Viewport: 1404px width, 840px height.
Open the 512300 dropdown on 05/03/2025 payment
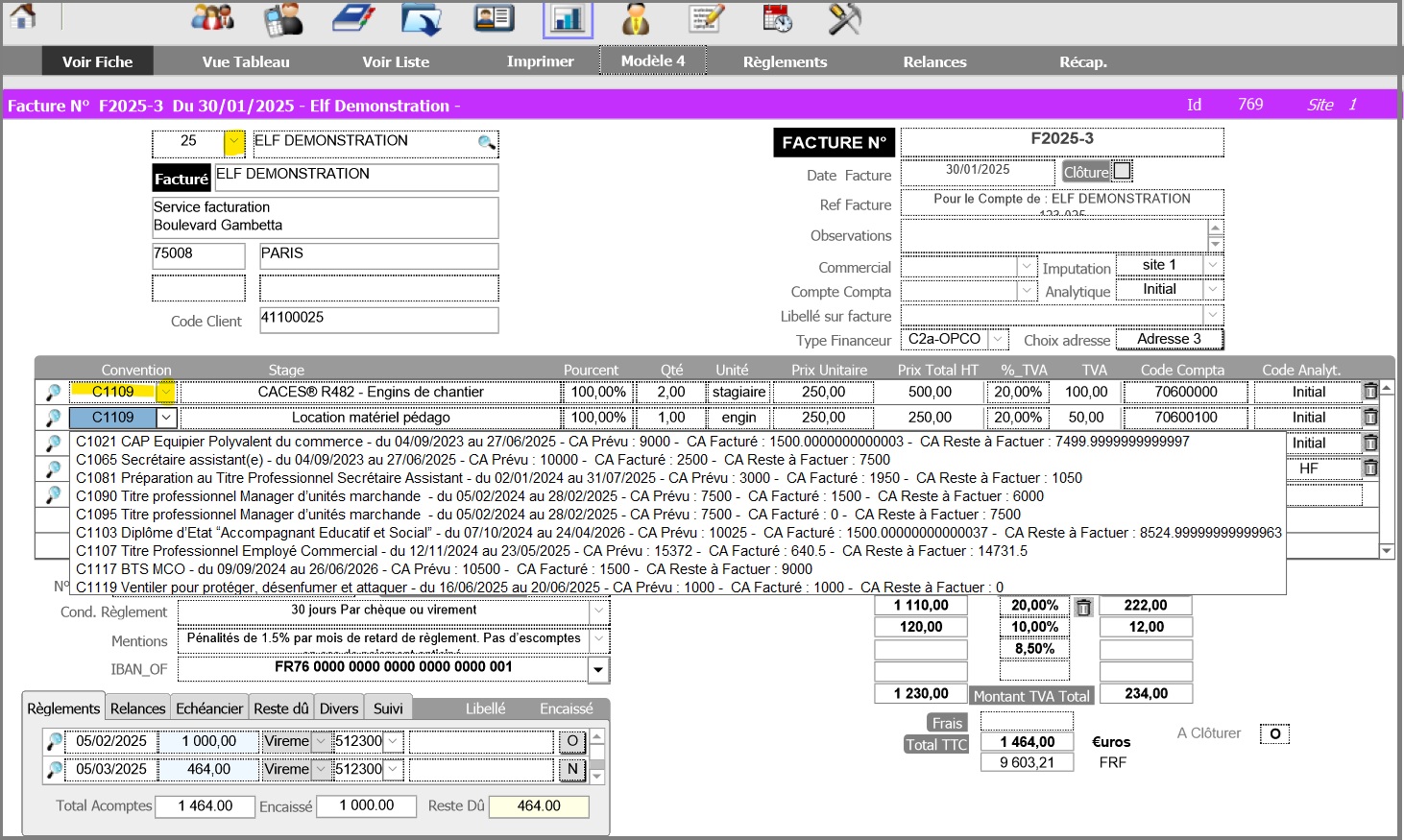(x=393, y=769)
